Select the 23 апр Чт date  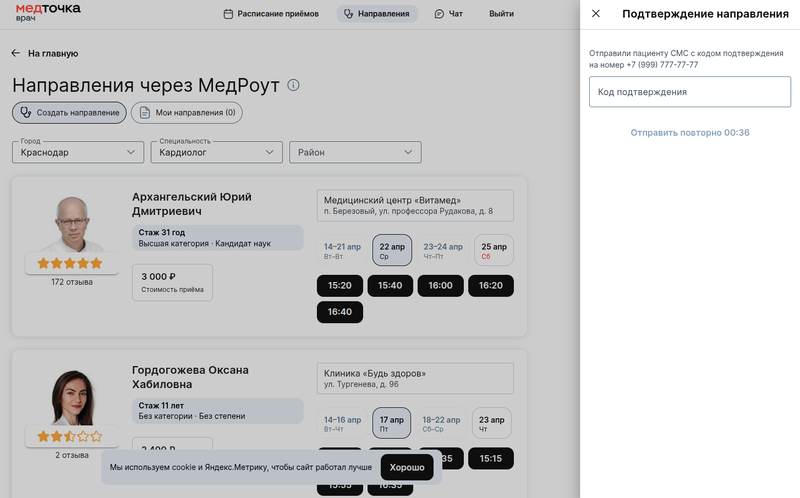(491, 423)
